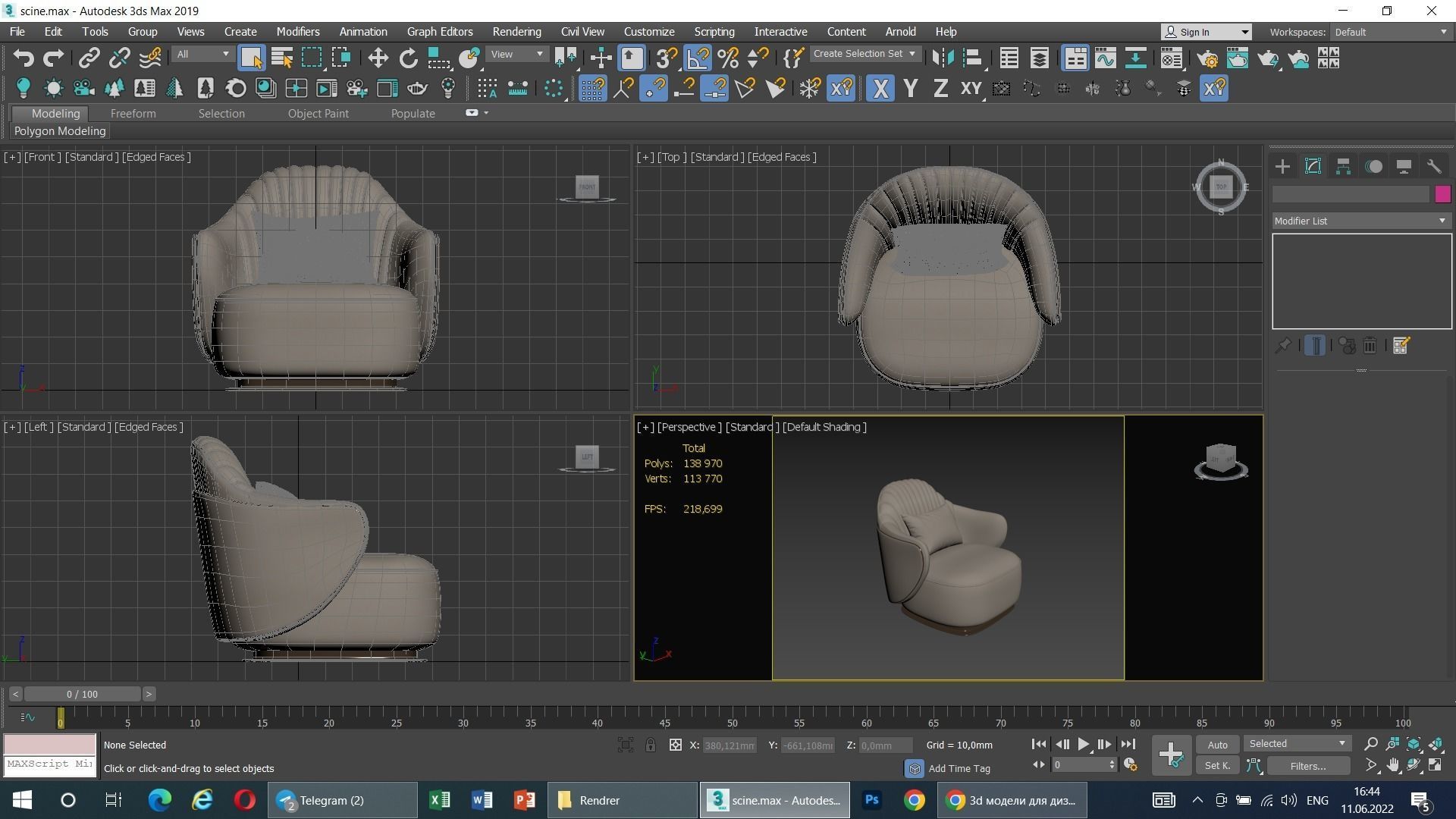The width and height of the screenshot is (1456, 819).
Task: Open the Arnold menu
Action: tap(900, 32)
